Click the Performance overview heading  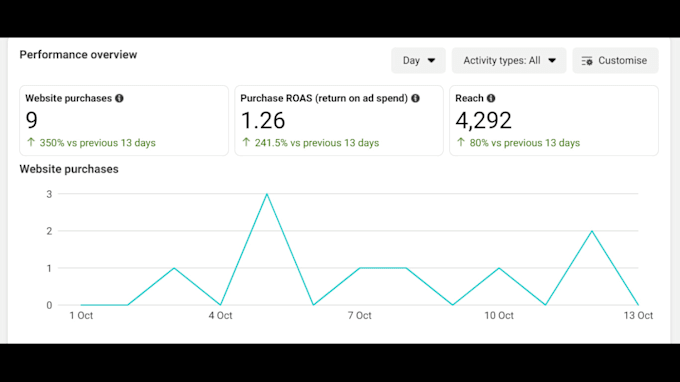point(78,55)
